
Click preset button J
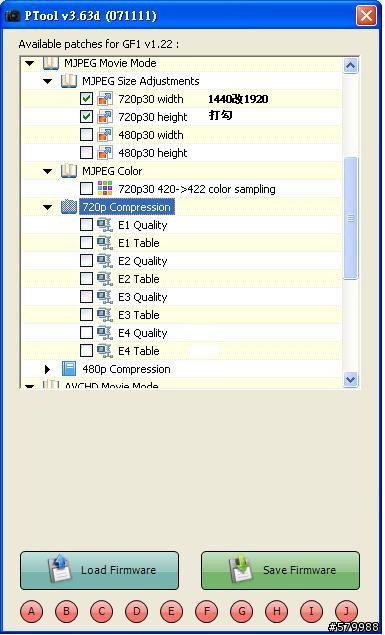[347, 611]
